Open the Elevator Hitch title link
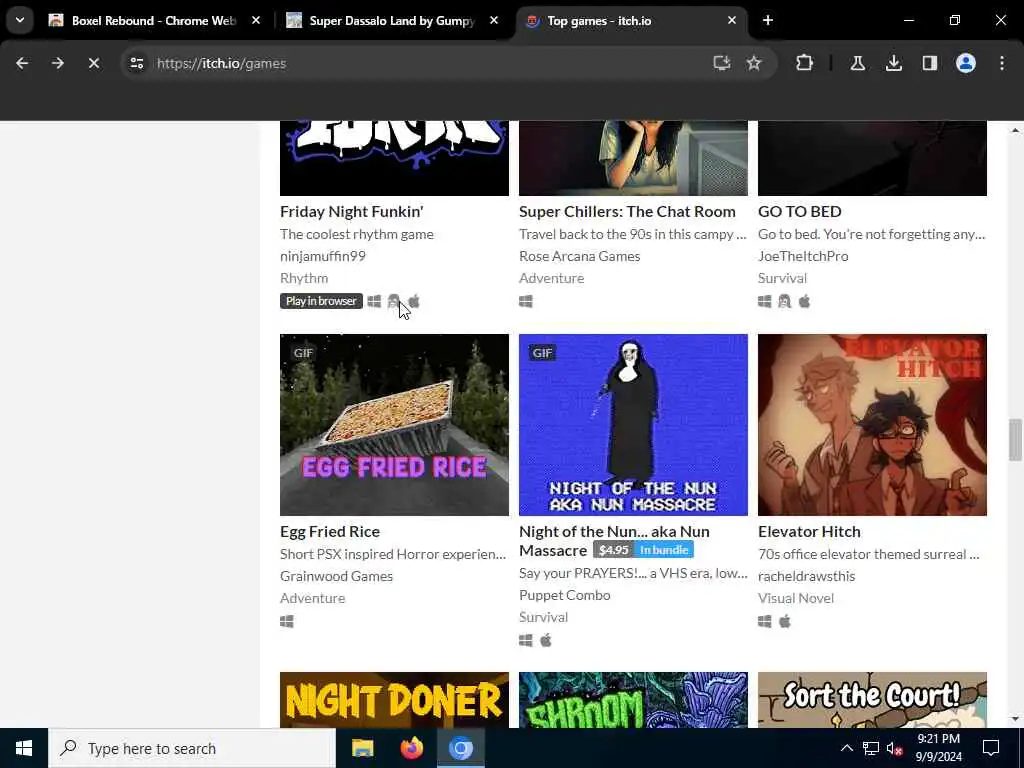 (809, 532)
